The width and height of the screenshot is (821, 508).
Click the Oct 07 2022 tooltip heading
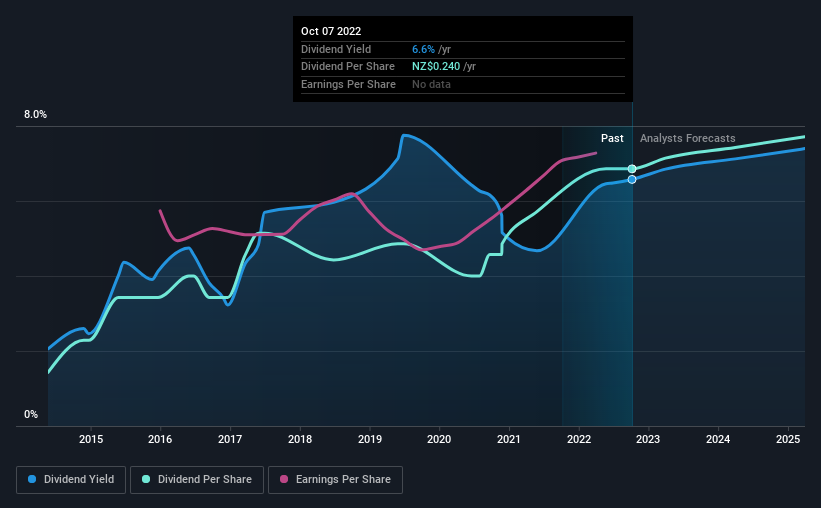click(x=331, y=31)
